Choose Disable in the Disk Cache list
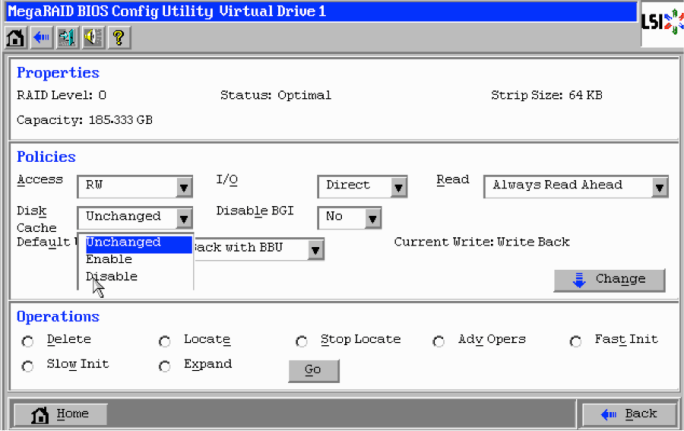 [112, 277]
